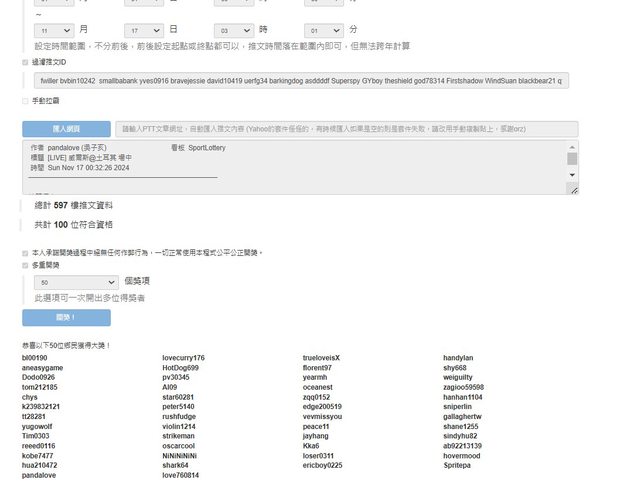Screen dimensions: 640x483
Task: Toggle the 過濾推文ID checkbox
Action: [x=26, y=62]
